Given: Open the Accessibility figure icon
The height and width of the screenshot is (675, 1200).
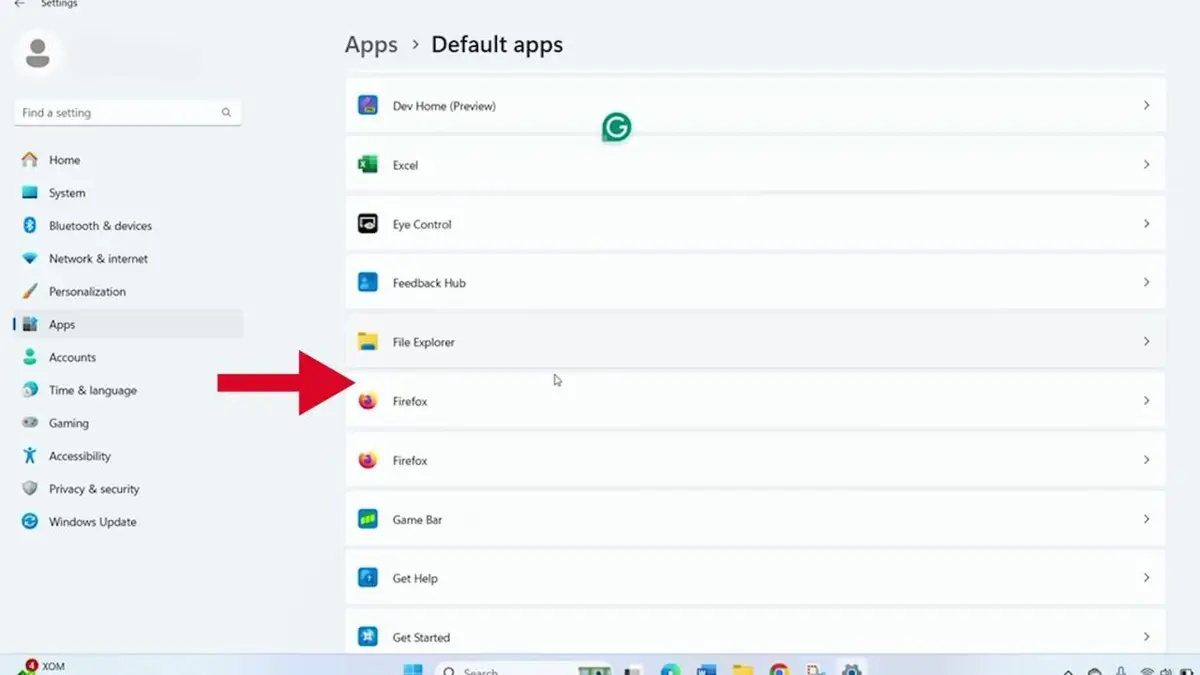Looking at the screenshot, I should click(30, 456).
